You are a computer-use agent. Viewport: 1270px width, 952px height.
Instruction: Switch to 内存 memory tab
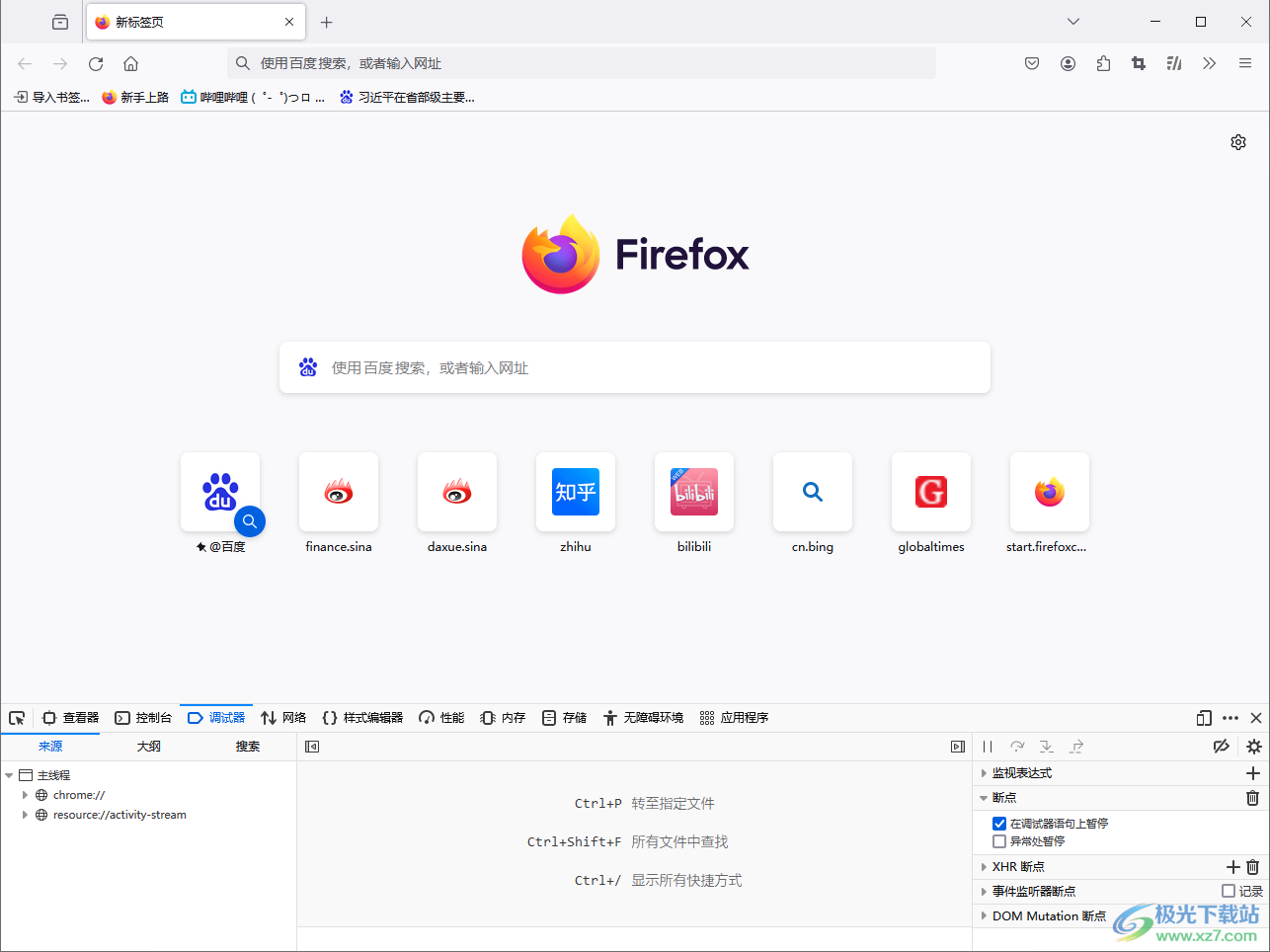click(x=503, y=718)
